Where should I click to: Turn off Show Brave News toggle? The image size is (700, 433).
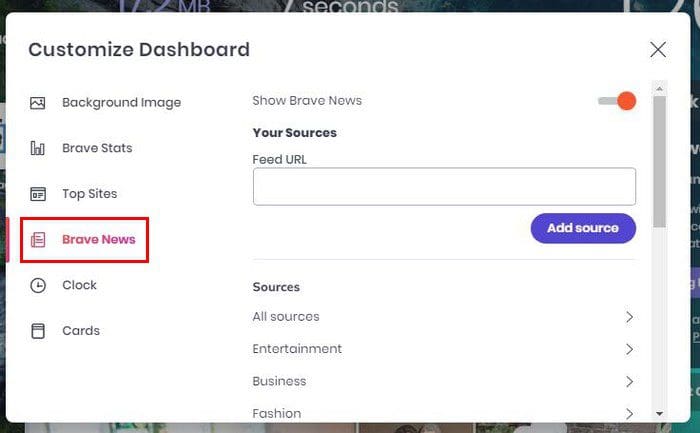tap(617, 101)
